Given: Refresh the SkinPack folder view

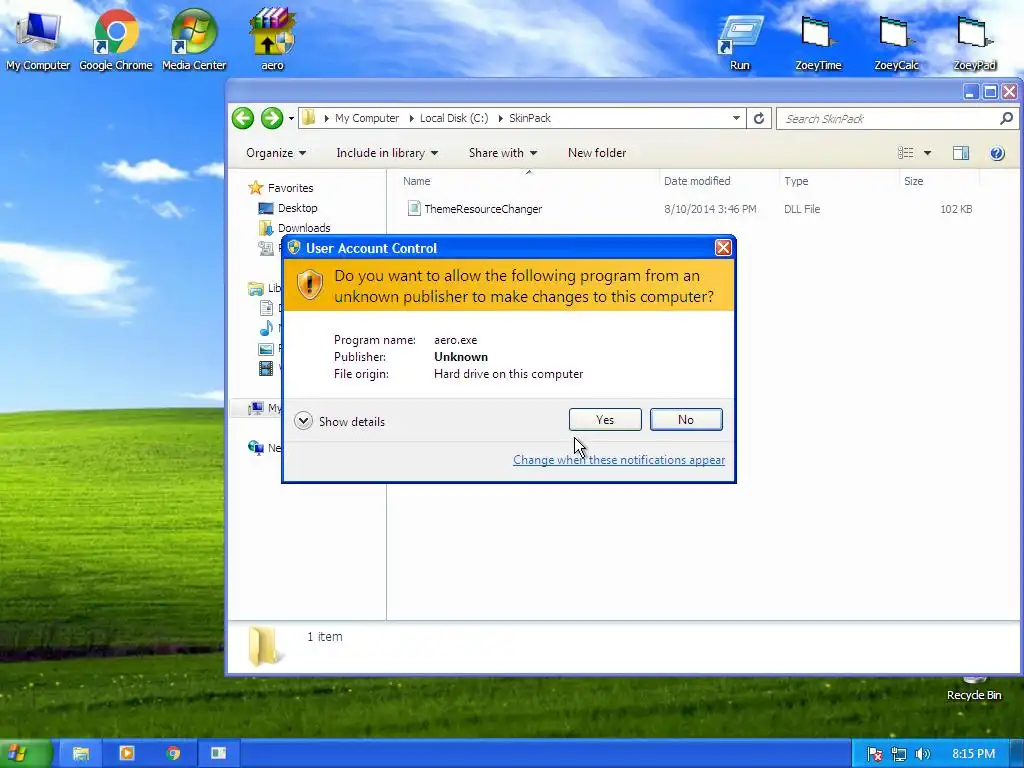Looking at the screenshot, I should coord(759,118).
